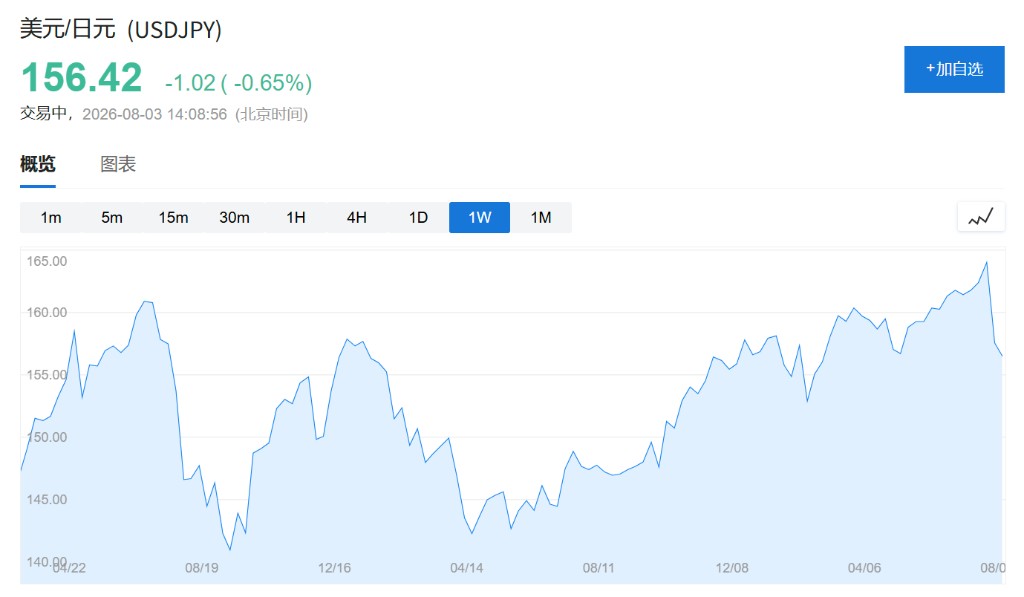This screenshot has height=597, width=1024.
Task: Click the chart peak near 165.00
Action: click(986, 262)
